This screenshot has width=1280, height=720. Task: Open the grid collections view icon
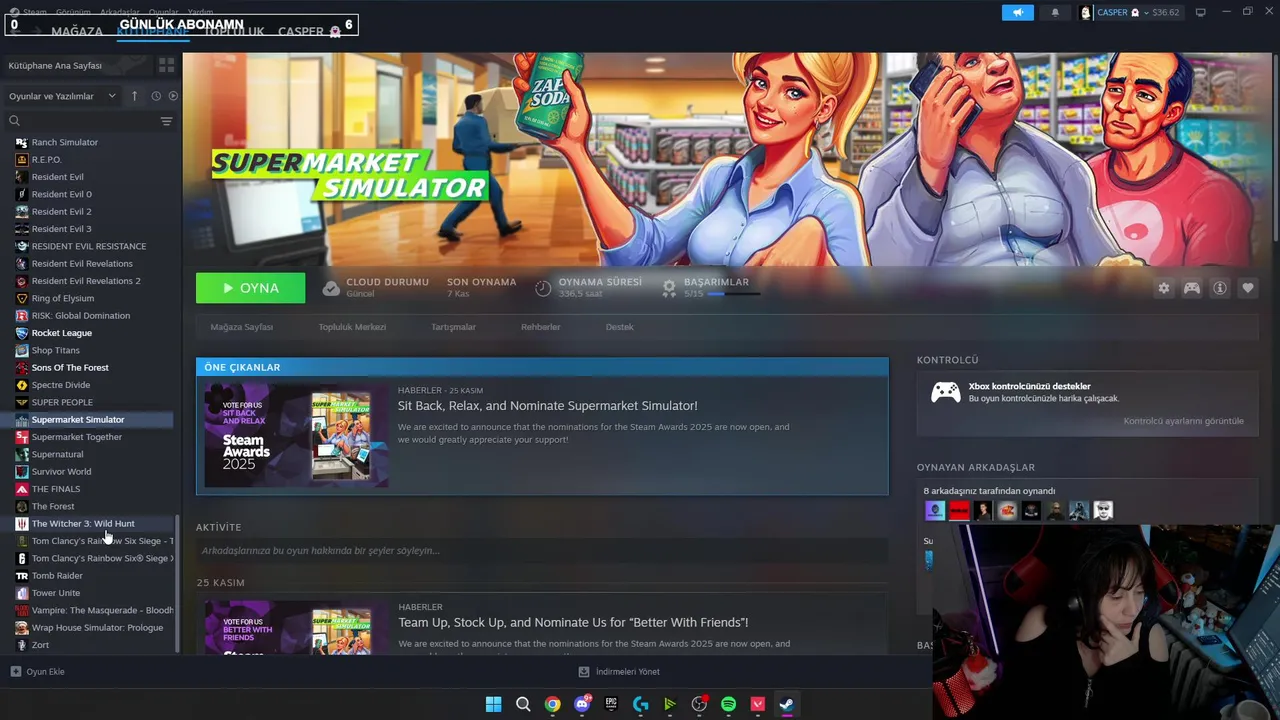click(x=166, y=65)
